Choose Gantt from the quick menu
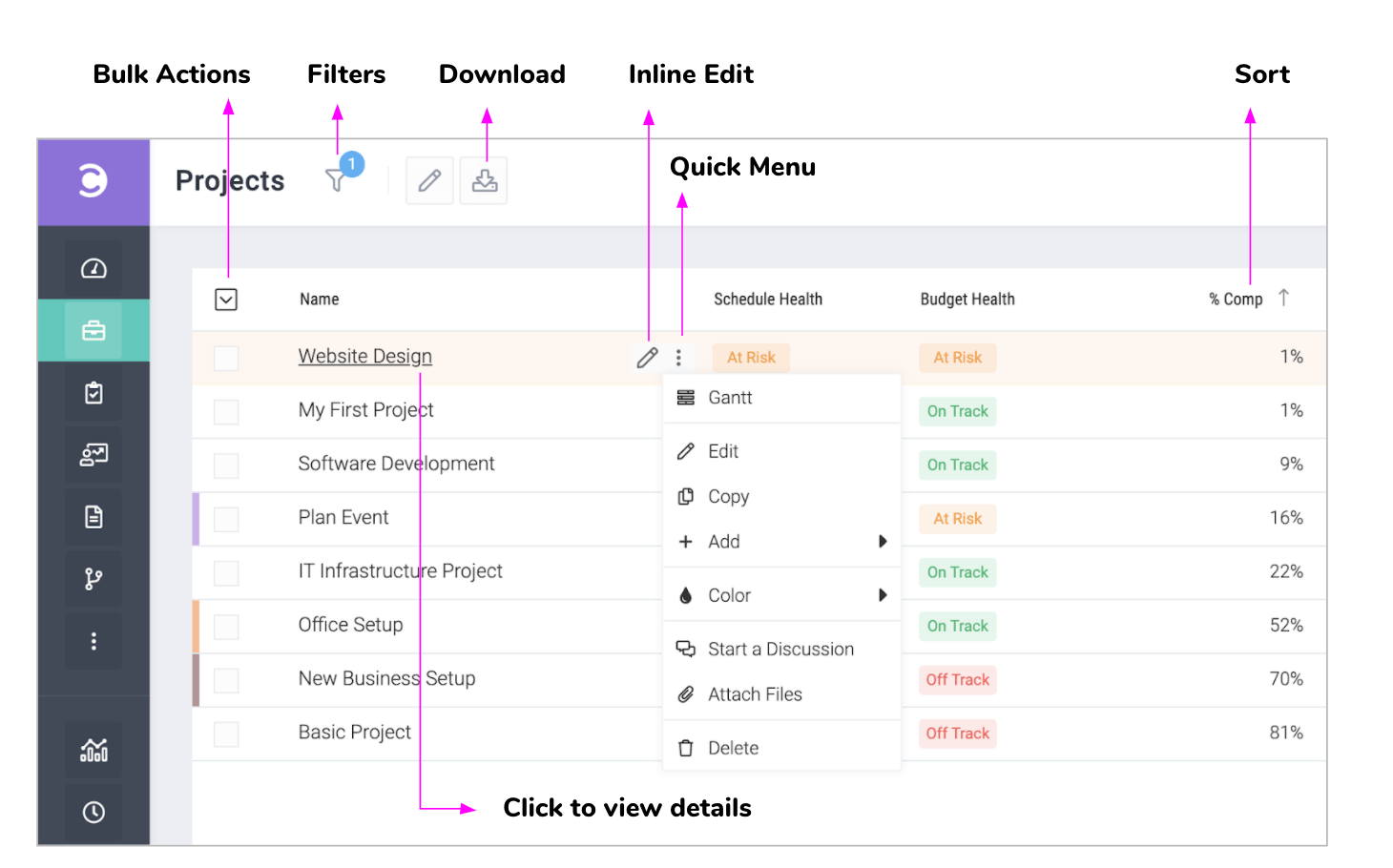Viewport: 1393px width, 868px height. coord(730,398)
